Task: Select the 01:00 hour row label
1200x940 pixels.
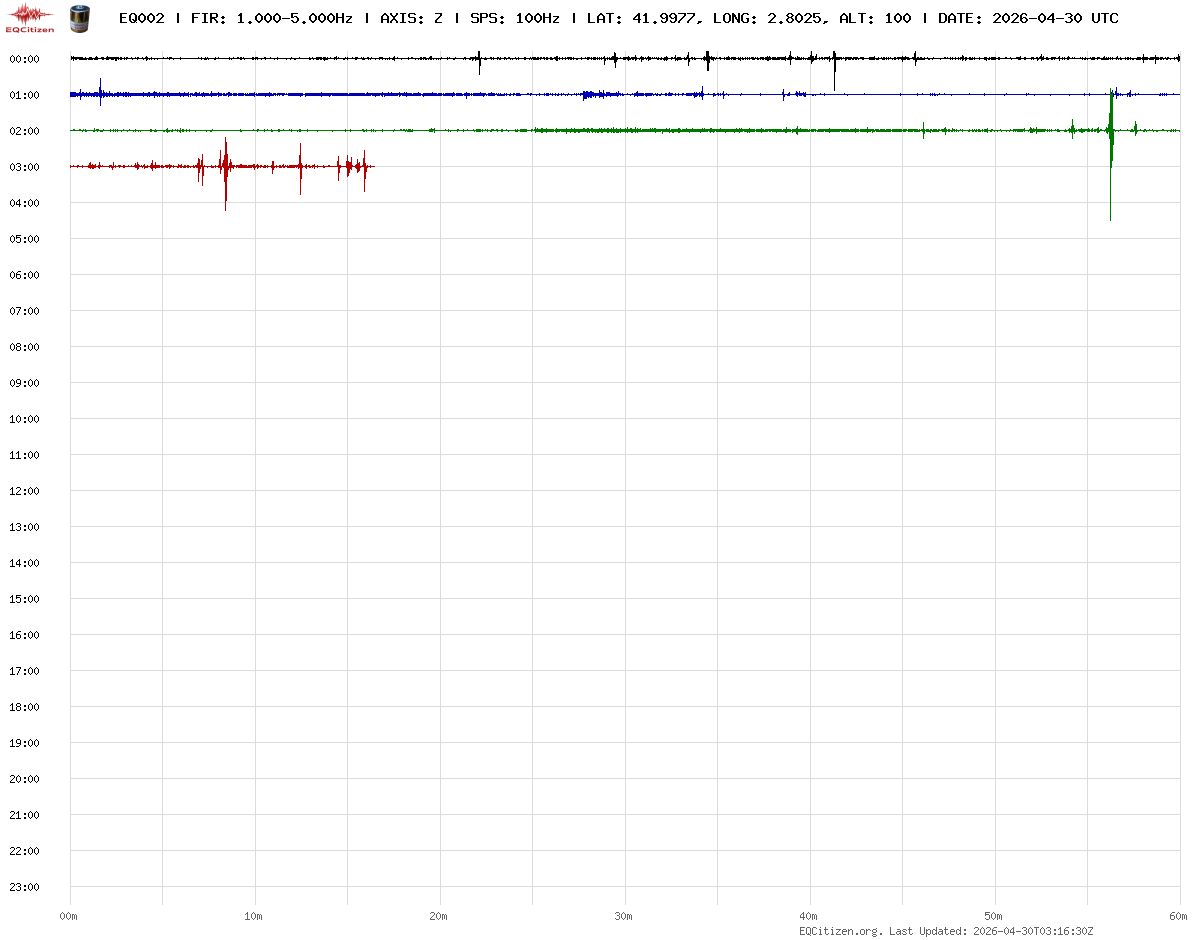Action: (x=24, y=95)
